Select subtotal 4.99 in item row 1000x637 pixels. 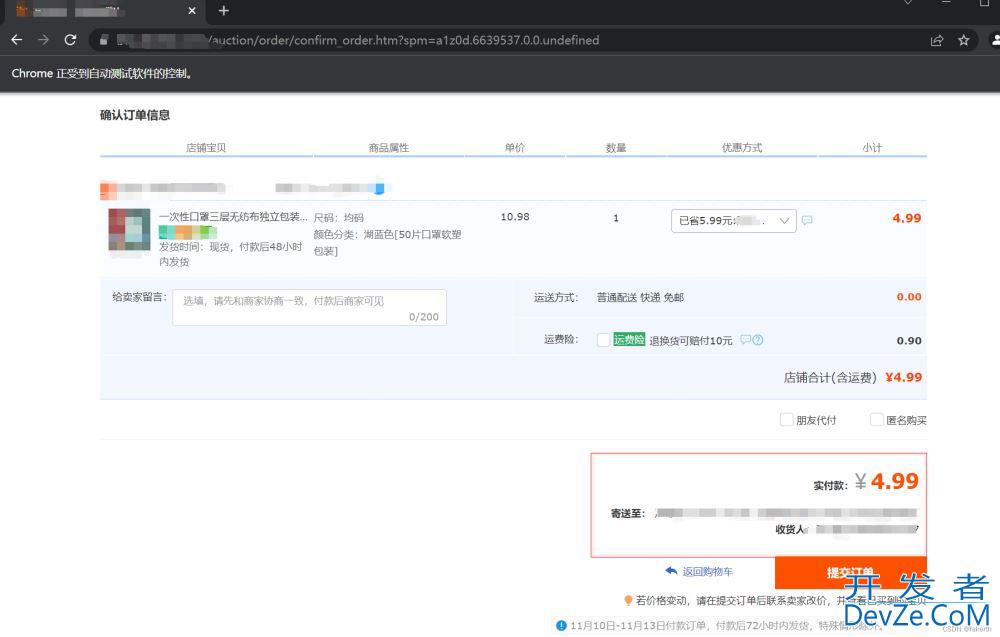[906, 218]
